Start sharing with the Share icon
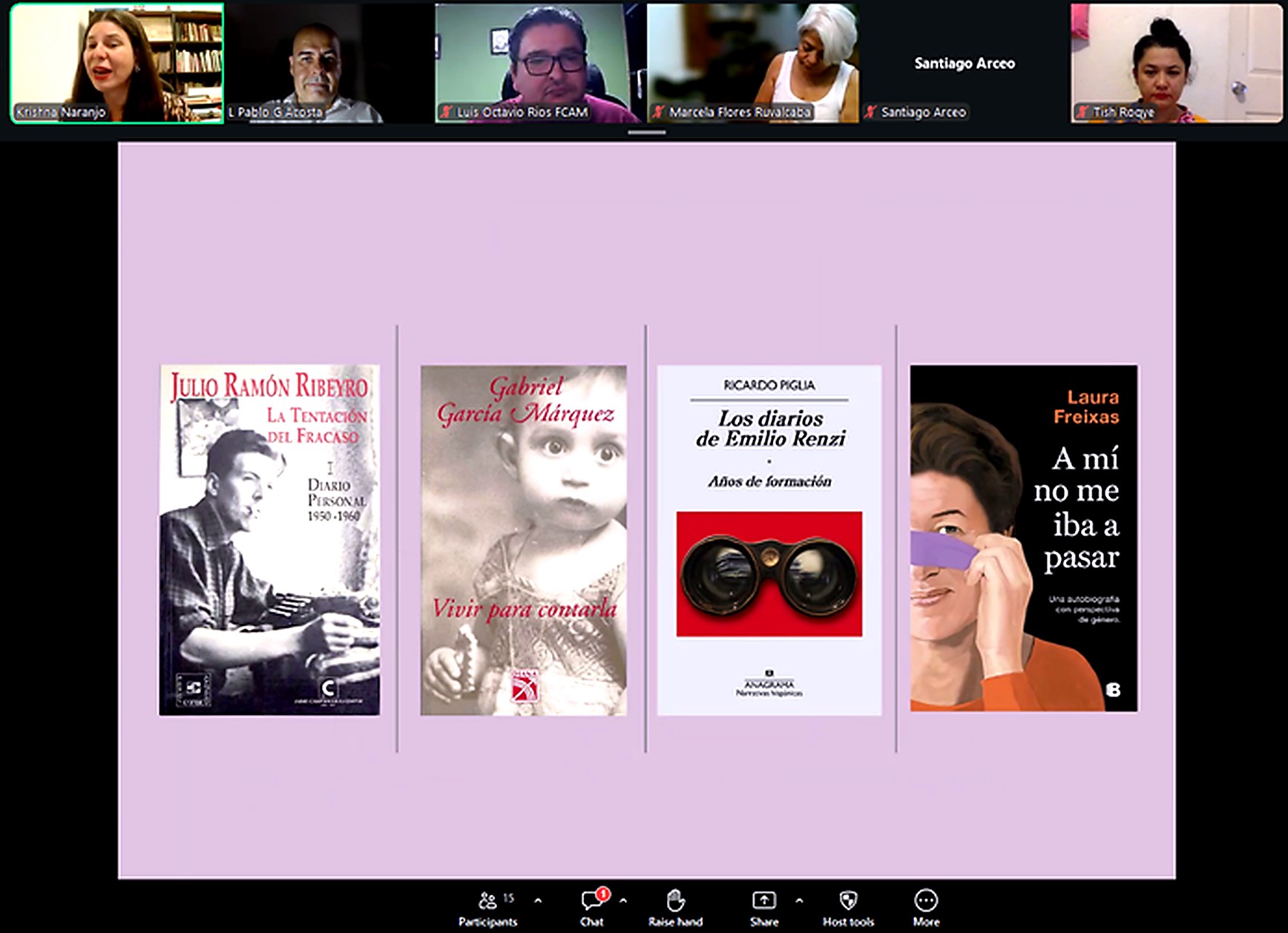The width and height of the screenshot is (1288, 933). (x=763, y=900)
